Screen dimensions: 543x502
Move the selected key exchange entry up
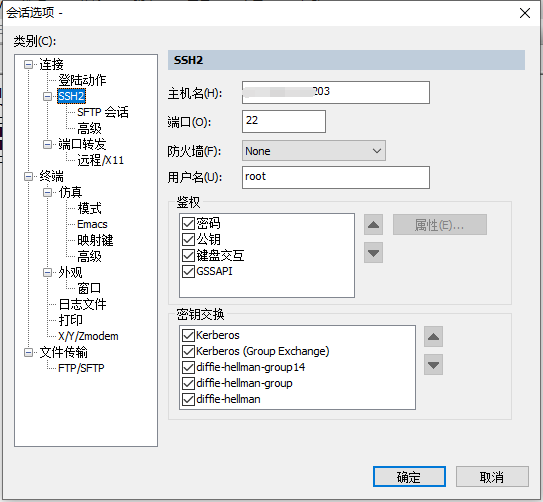[x=433, y=337]
